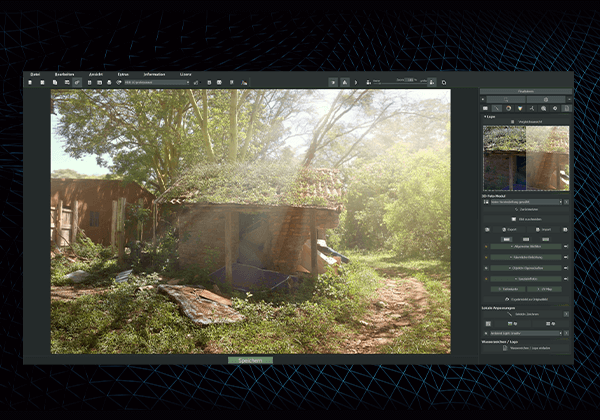This screenshot has height=420, width=600.
Task: Toggle the checkbox left of first effect section
Action: 485,245
